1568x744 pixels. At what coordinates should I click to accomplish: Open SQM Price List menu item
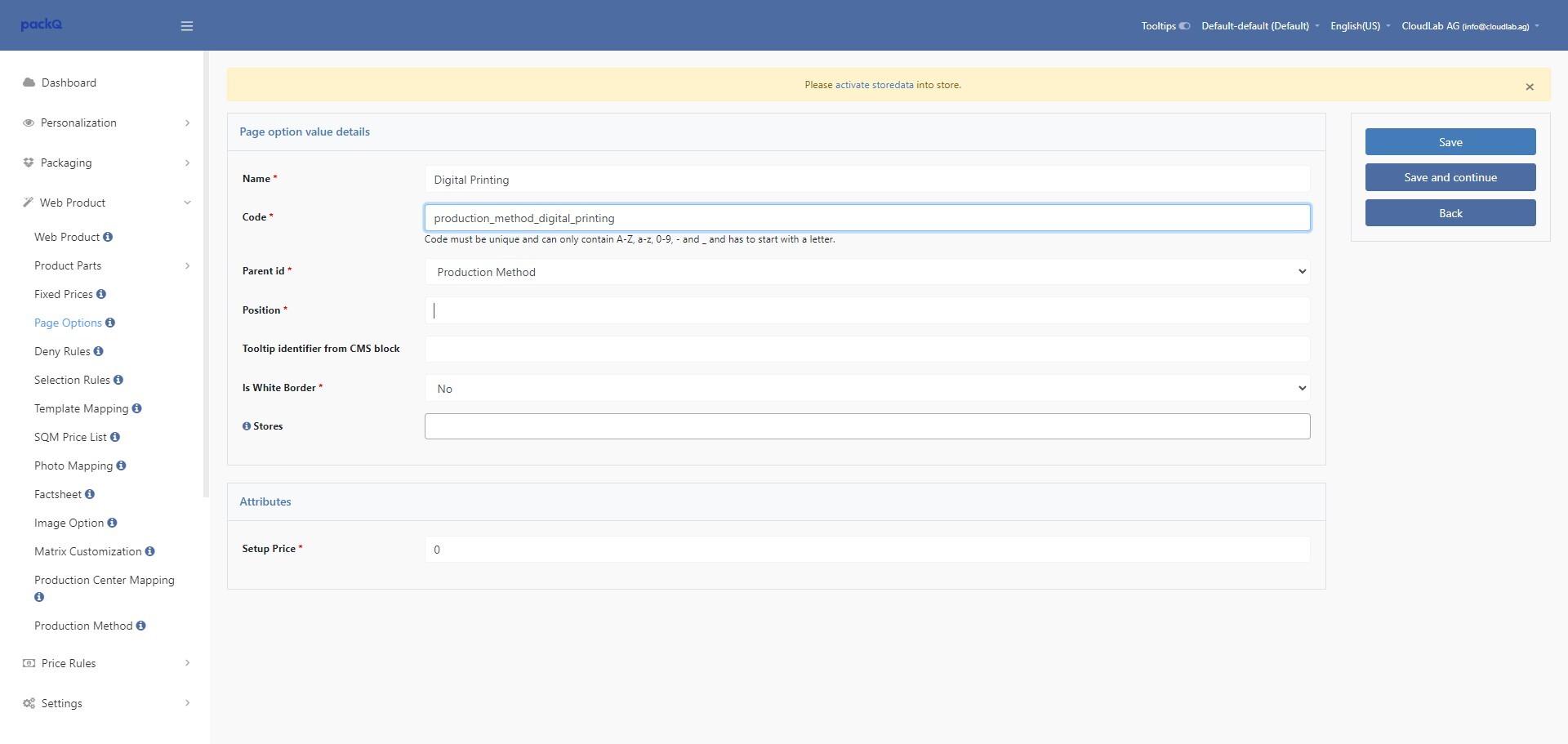click(x=70, y=437)
